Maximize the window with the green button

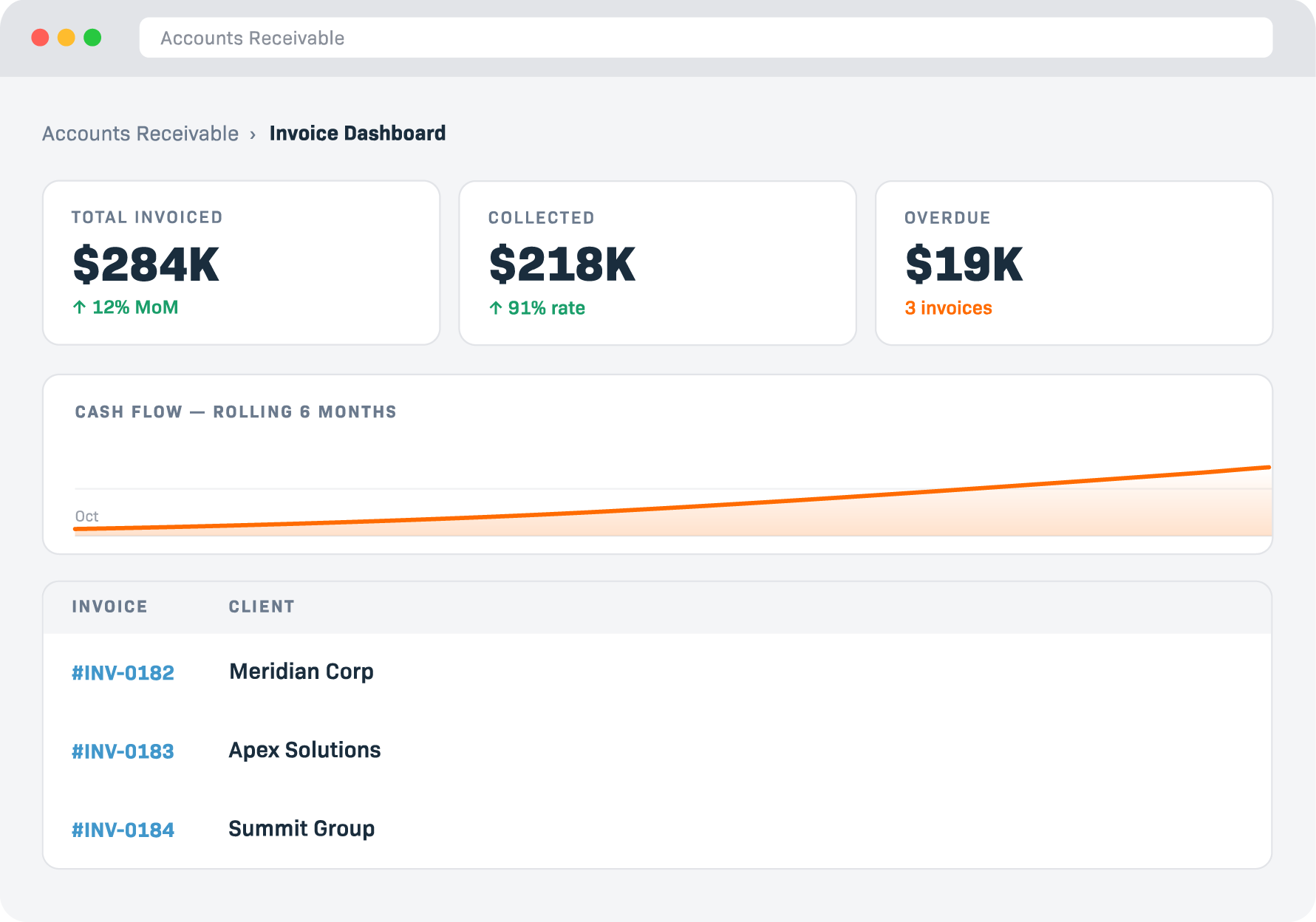[x=92, y=38]
